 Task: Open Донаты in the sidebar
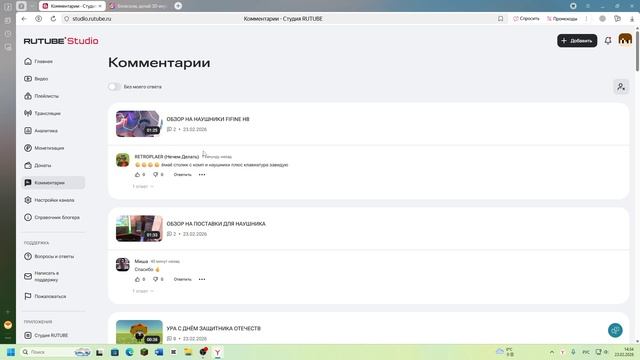[x=38, y=165]
